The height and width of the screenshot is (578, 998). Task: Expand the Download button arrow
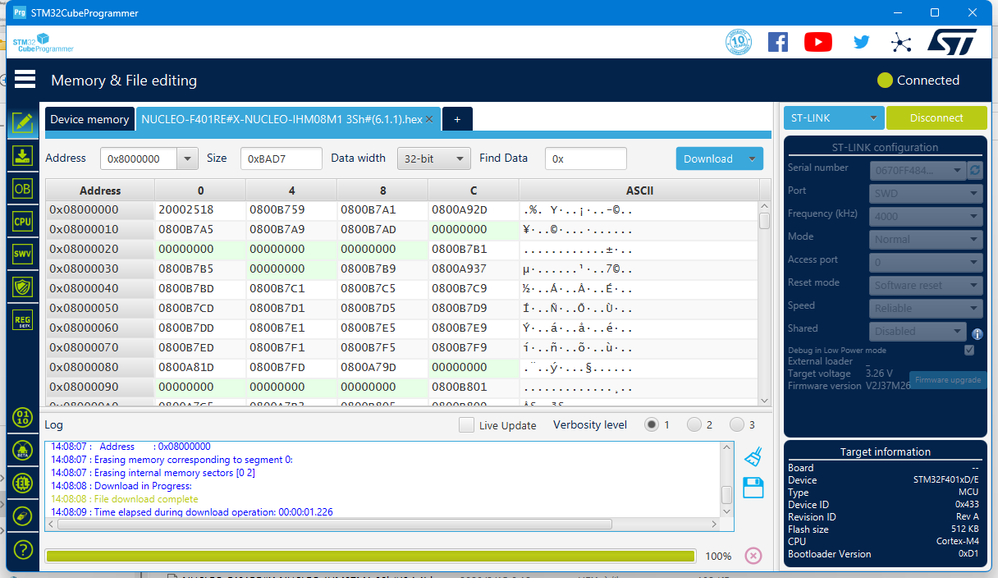(x=752, y=159)
